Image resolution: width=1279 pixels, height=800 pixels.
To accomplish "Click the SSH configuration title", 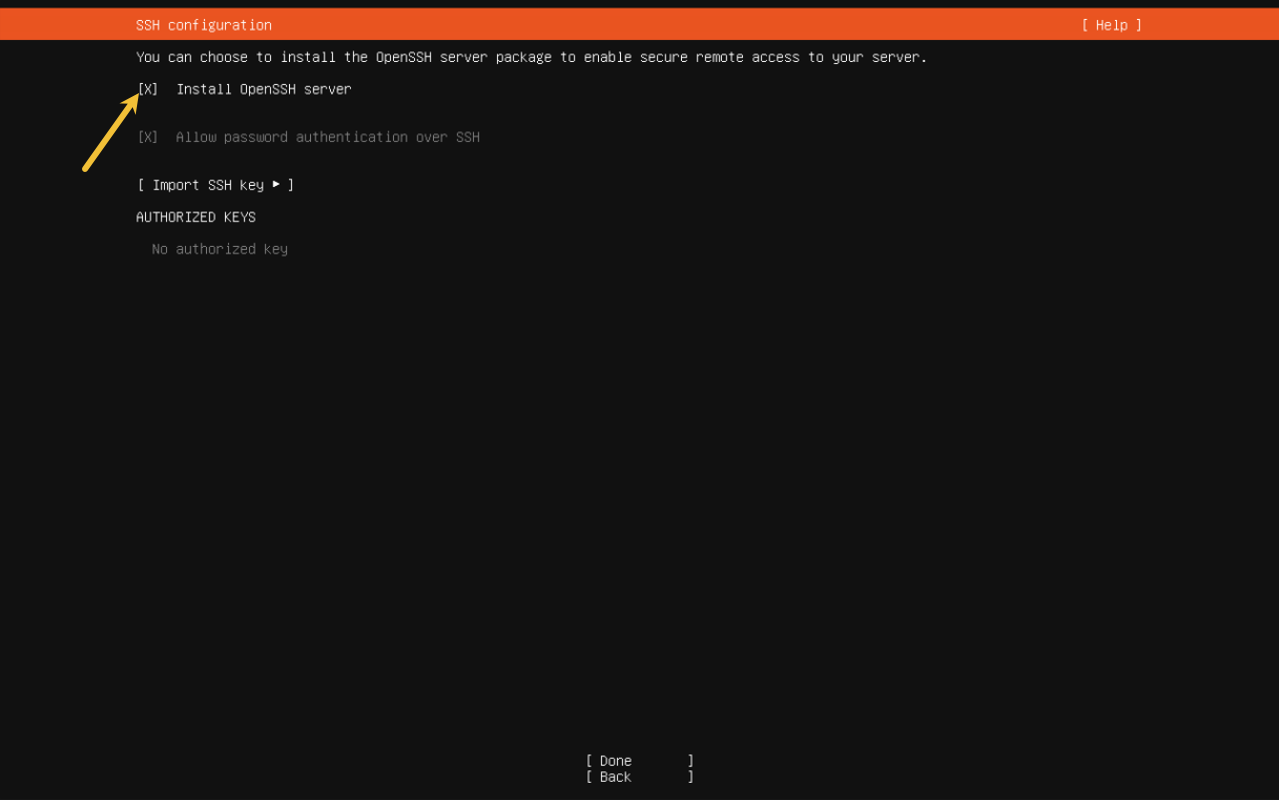I will (x=203, y=25).
